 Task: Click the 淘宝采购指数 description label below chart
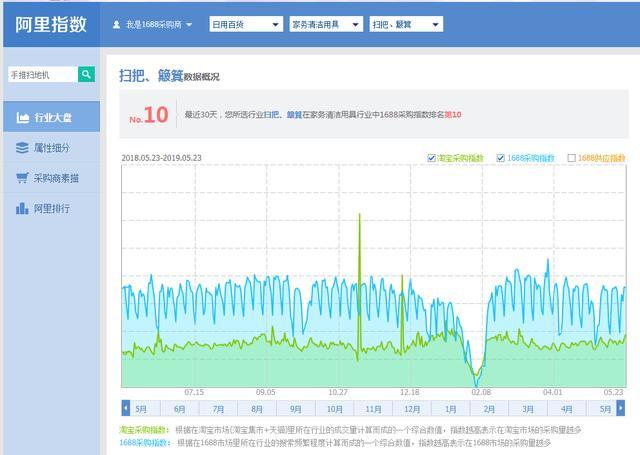[144, 430]
